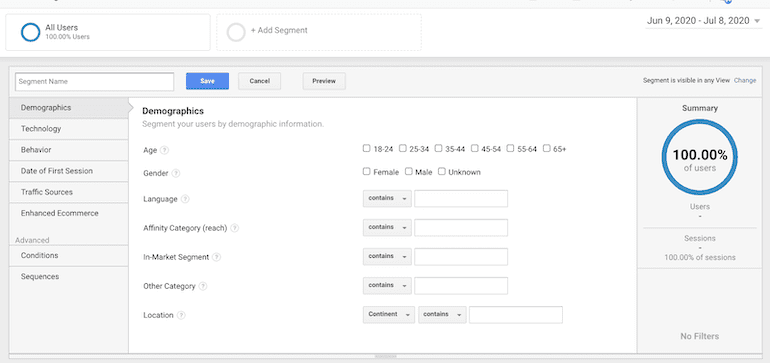Screen dimensions: 770x363
Task: Click the Other Category help icon
Action: tap(203, 286)
